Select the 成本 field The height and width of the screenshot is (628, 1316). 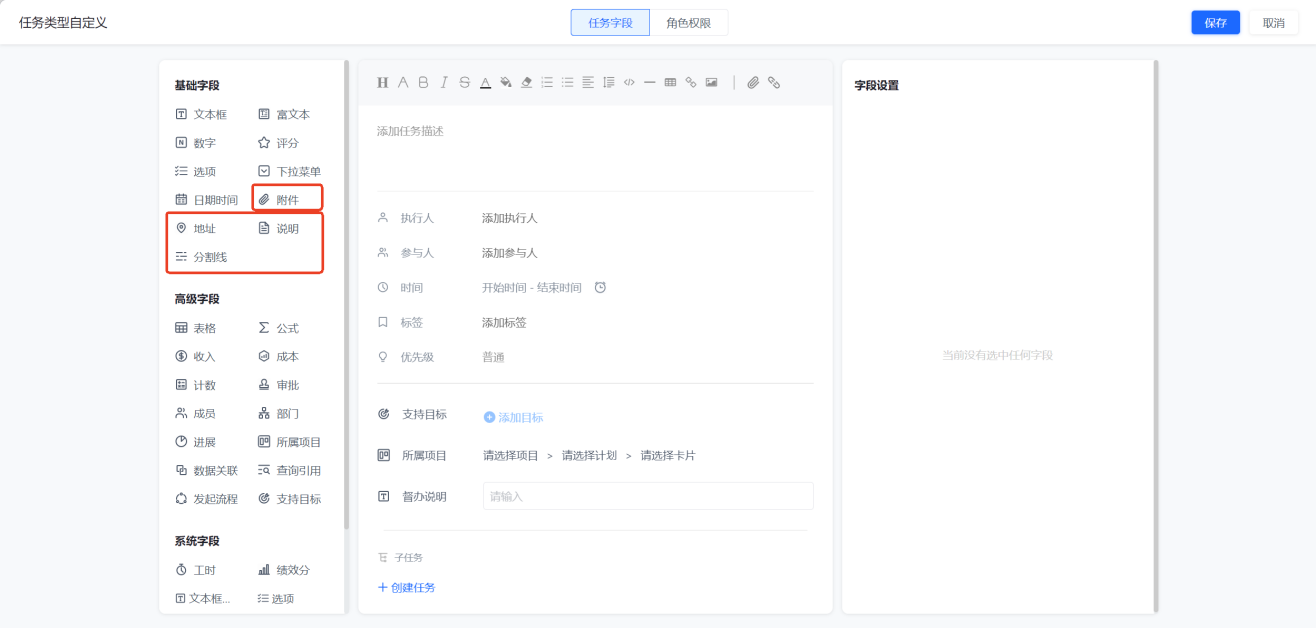(x=279, y=357)
